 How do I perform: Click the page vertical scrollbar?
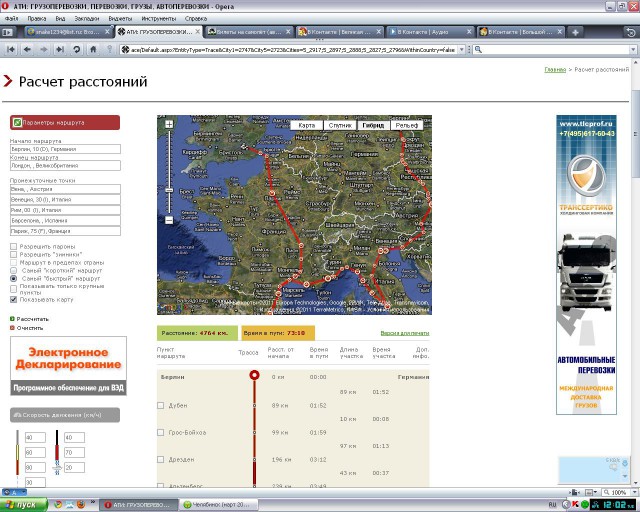tap(636, 133)
